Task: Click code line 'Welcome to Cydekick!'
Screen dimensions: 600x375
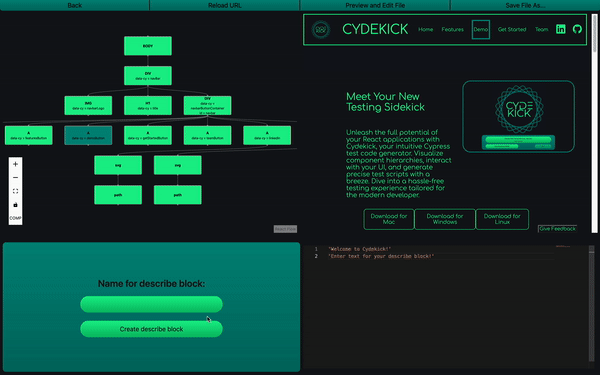Action: coord(359,249)
